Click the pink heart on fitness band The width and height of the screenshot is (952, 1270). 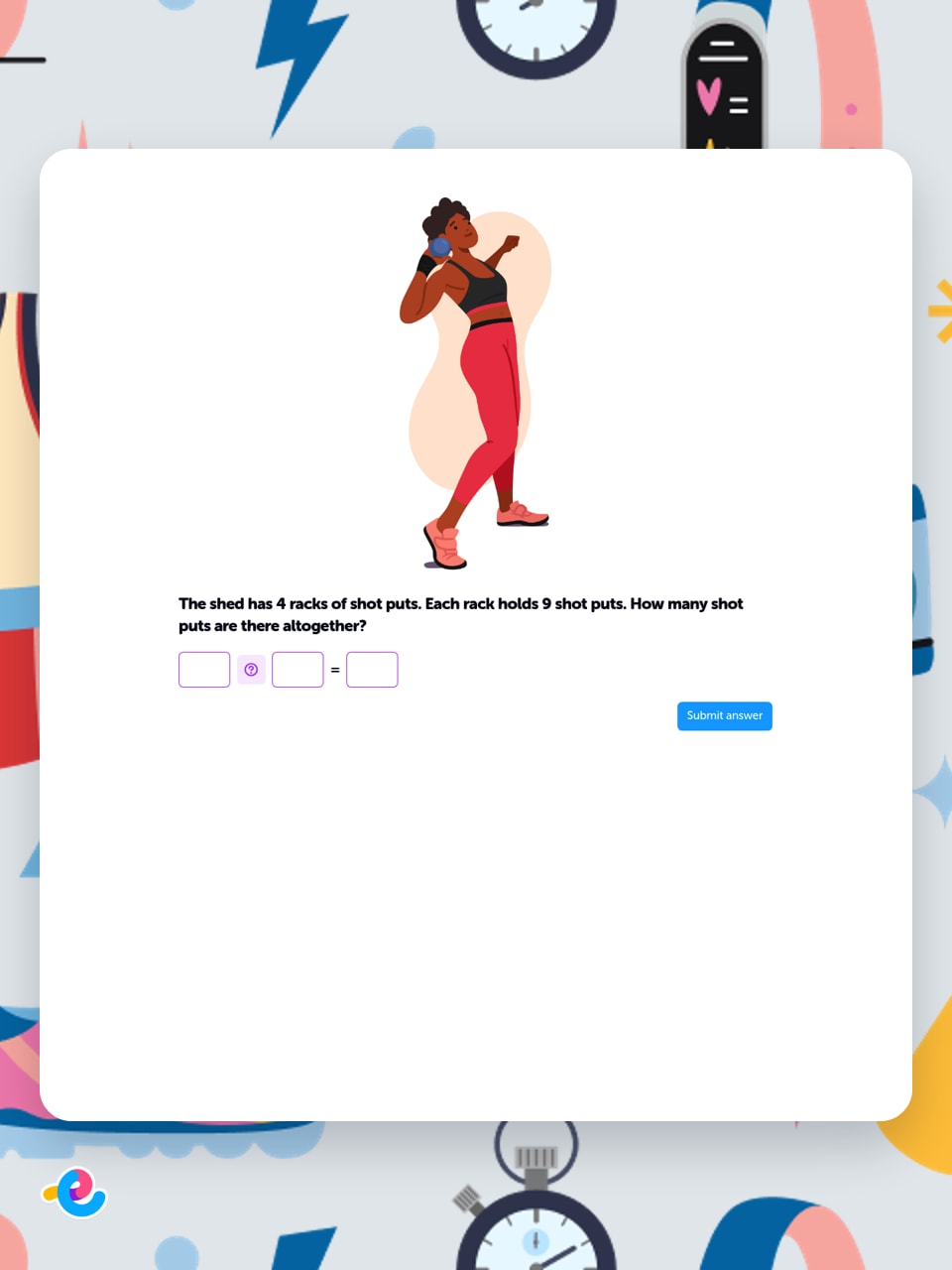pyautogui.click(x=709, y=96)
